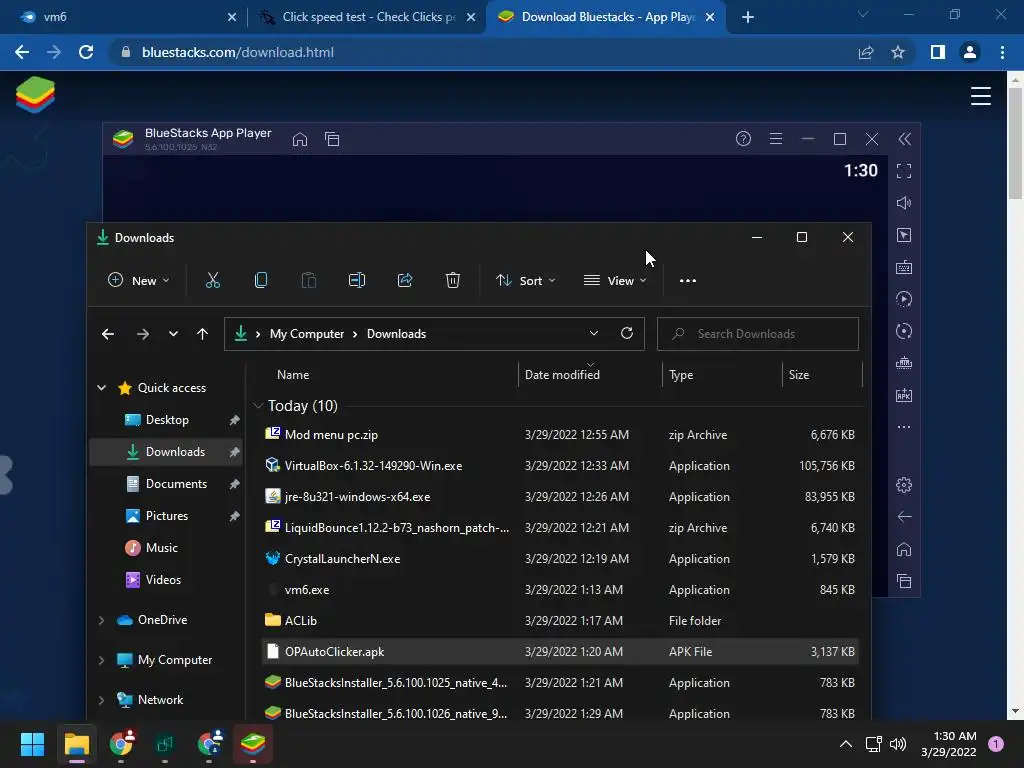
Task: Reload the Chrome page
Action: [86, 52]
